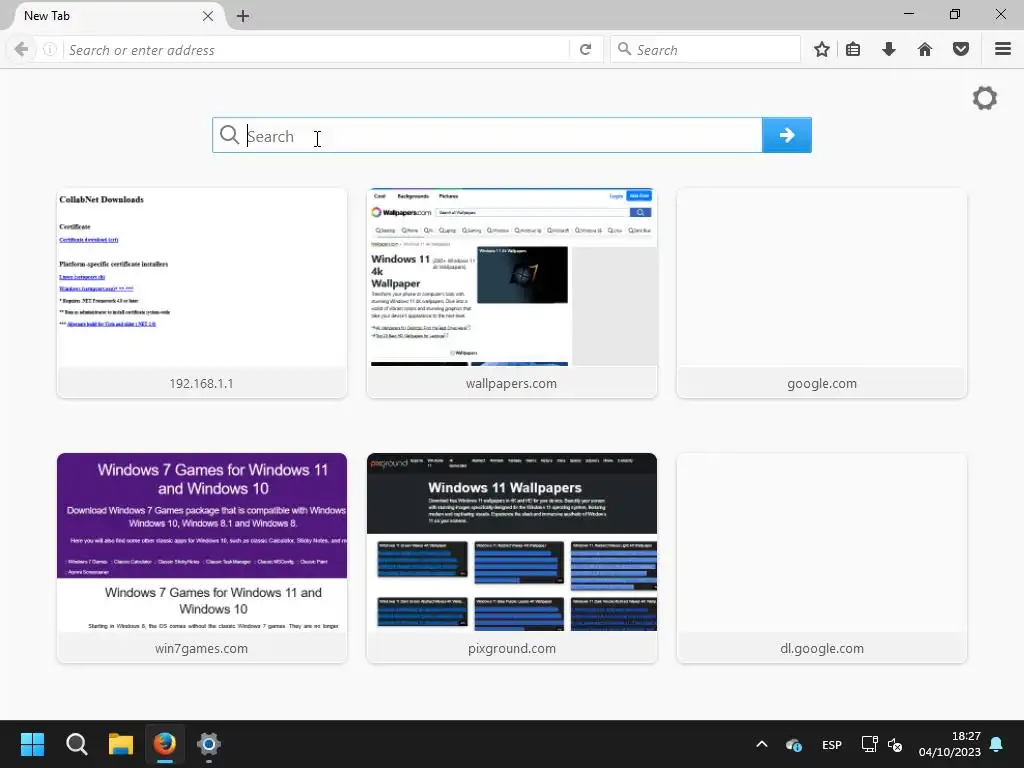Image resolution: width=1024 pixels, height=768 pixels.
Task: Go to the Firefox home page
Action: (925, 50)
